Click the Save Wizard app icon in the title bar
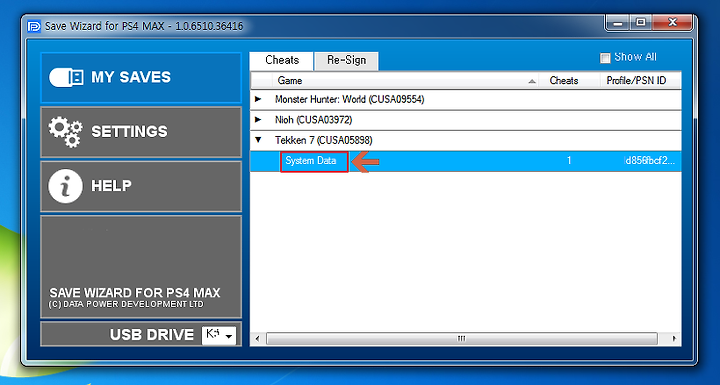 [34, 26]
